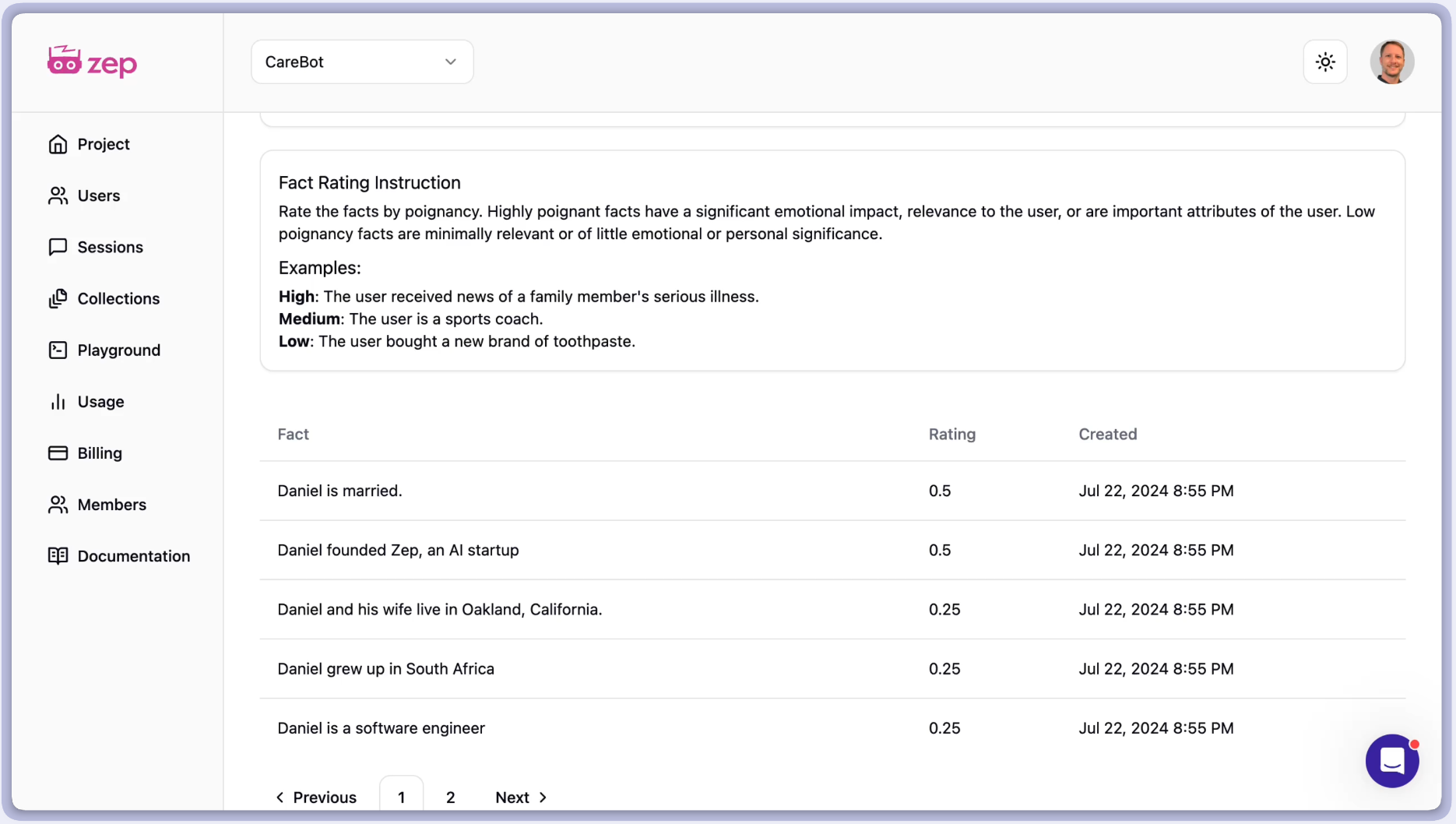Image resolution: width=1456 pixels, height=824 pixels.
Task: Click the High poignancy example line
Action: click(x=519, y=297)
